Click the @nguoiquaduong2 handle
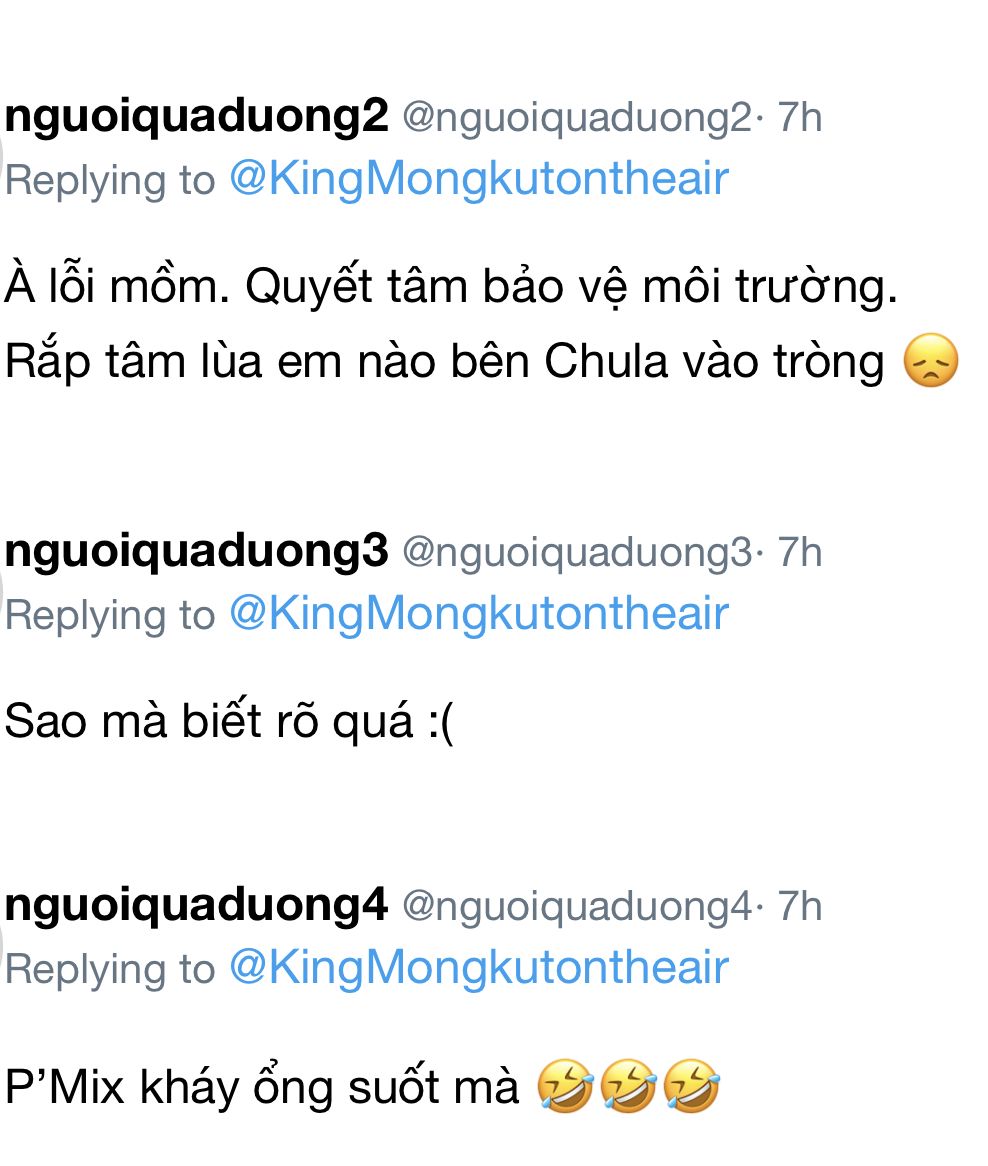The height and width of the screenshot is (1166, 988). tap(576, 119)
